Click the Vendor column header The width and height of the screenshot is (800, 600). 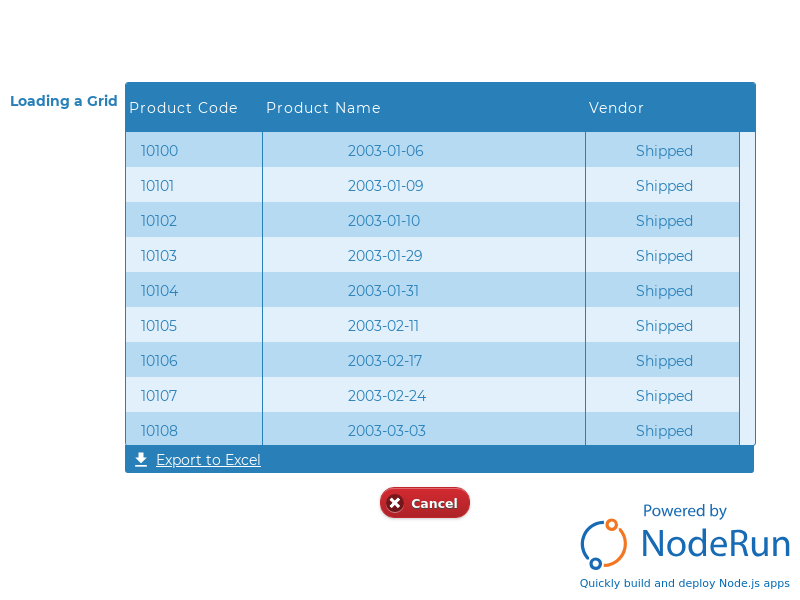[616, 108]
